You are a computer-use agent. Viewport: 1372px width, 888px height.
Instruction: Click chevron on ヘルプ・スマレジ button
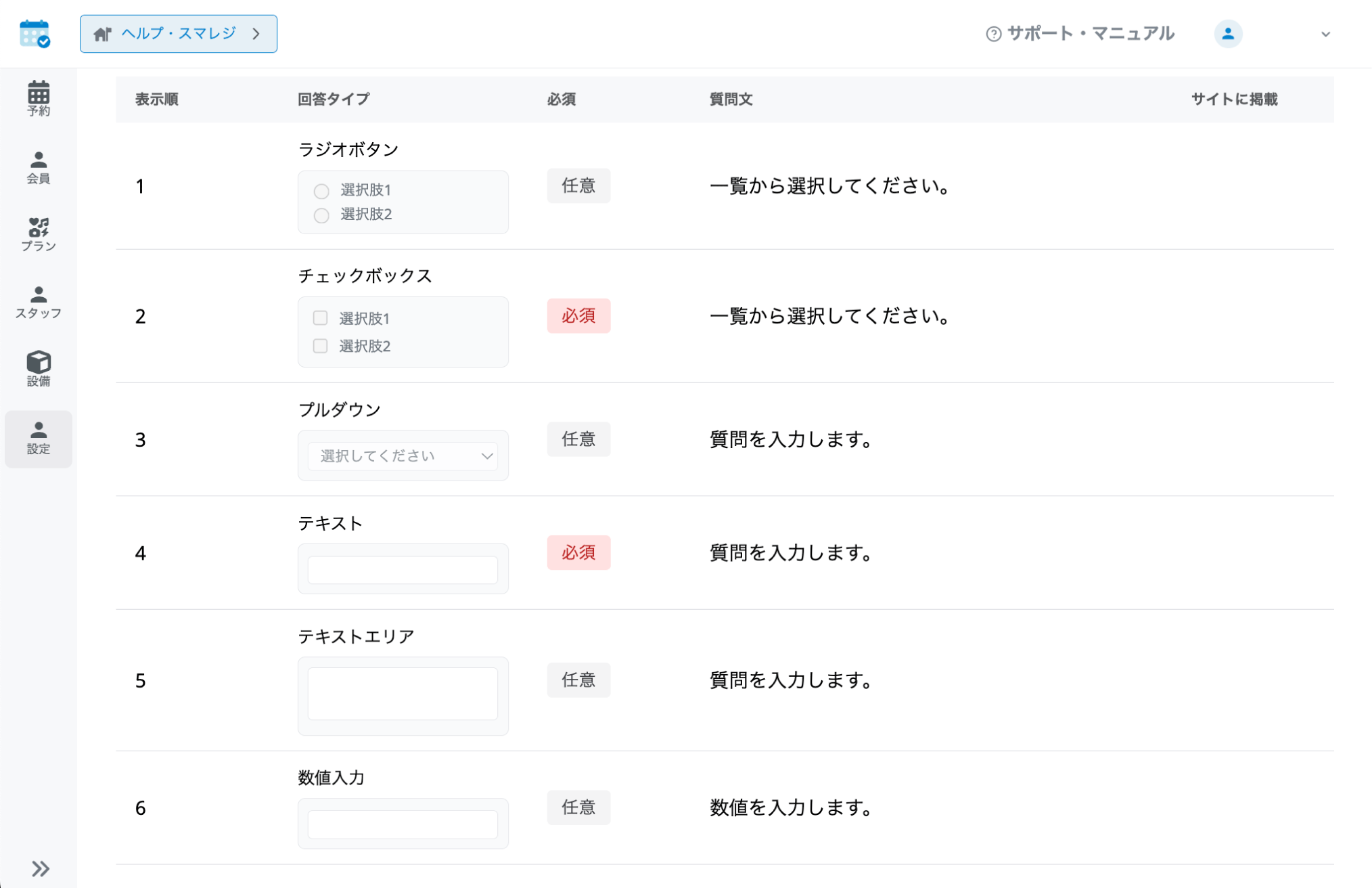click(256, 34)
